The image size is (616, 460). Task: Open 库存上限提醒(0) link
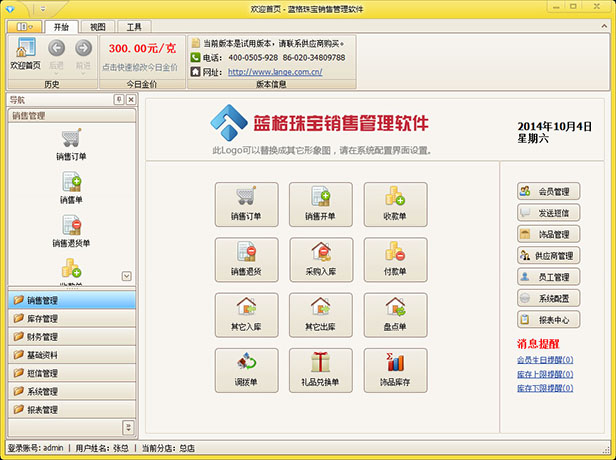coord(545,374)
